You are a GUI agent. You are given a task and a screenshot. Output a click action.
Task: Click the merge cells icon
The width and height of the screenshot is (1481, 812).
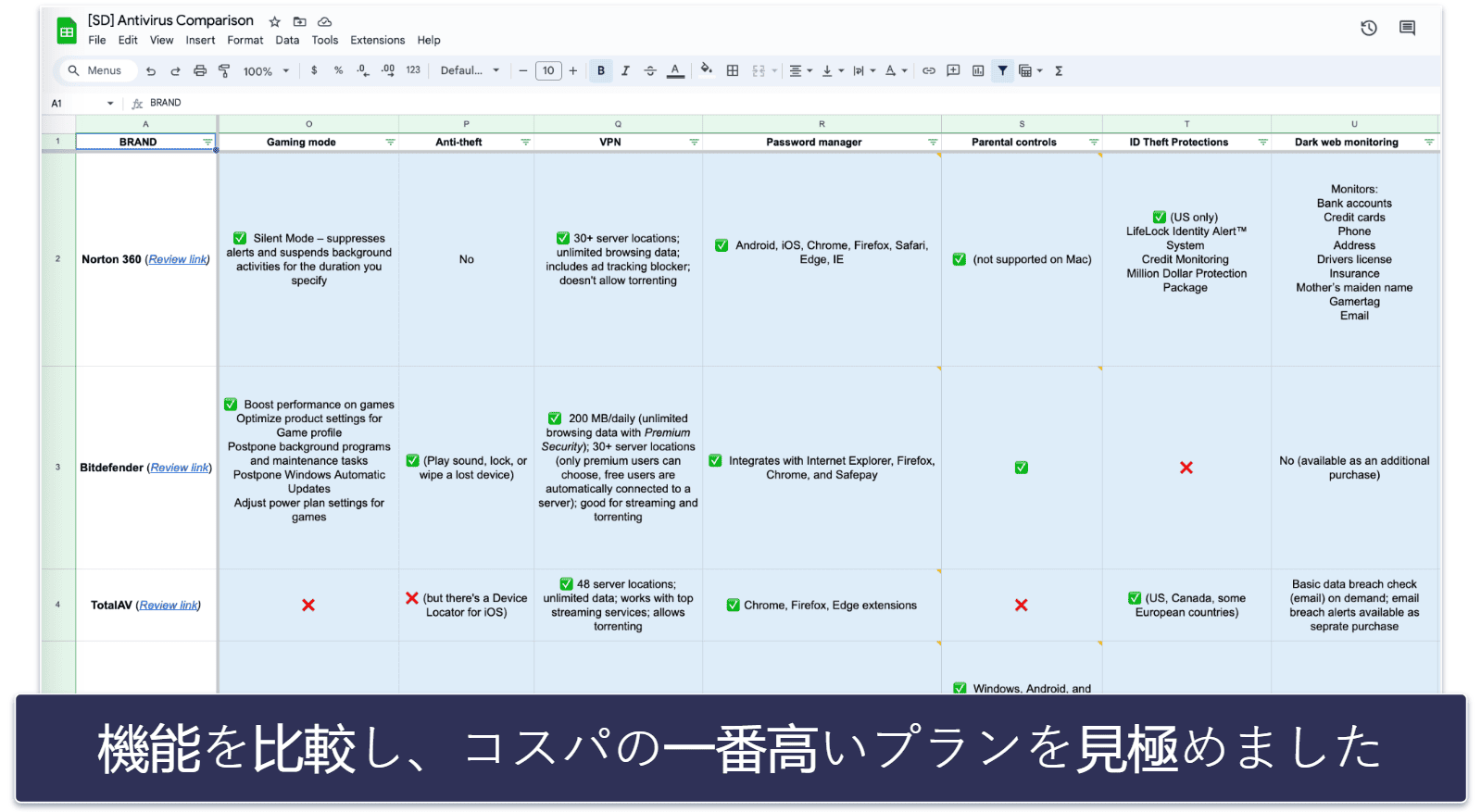pos(759,70)
